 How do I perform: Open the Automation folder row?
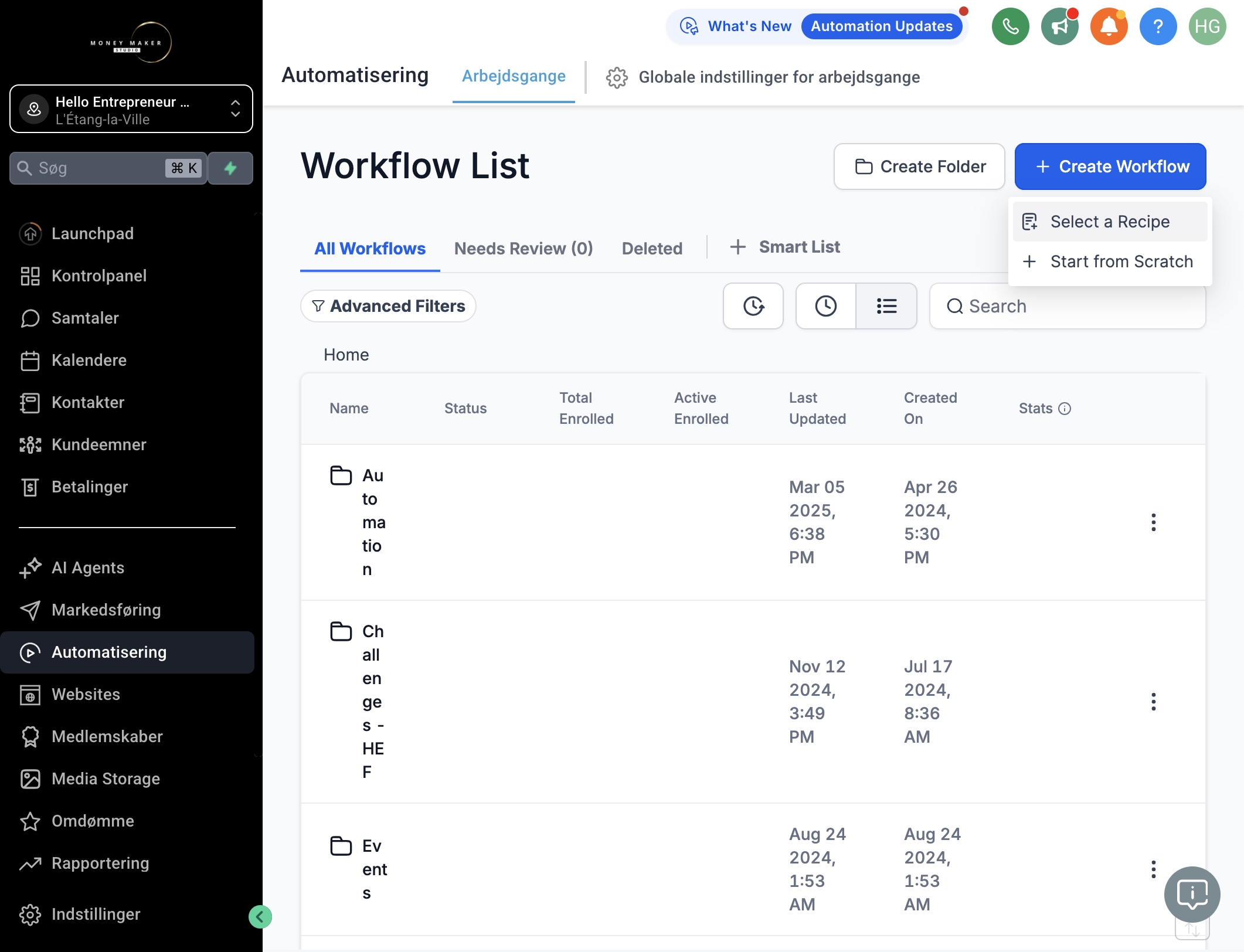click(753, 522)
